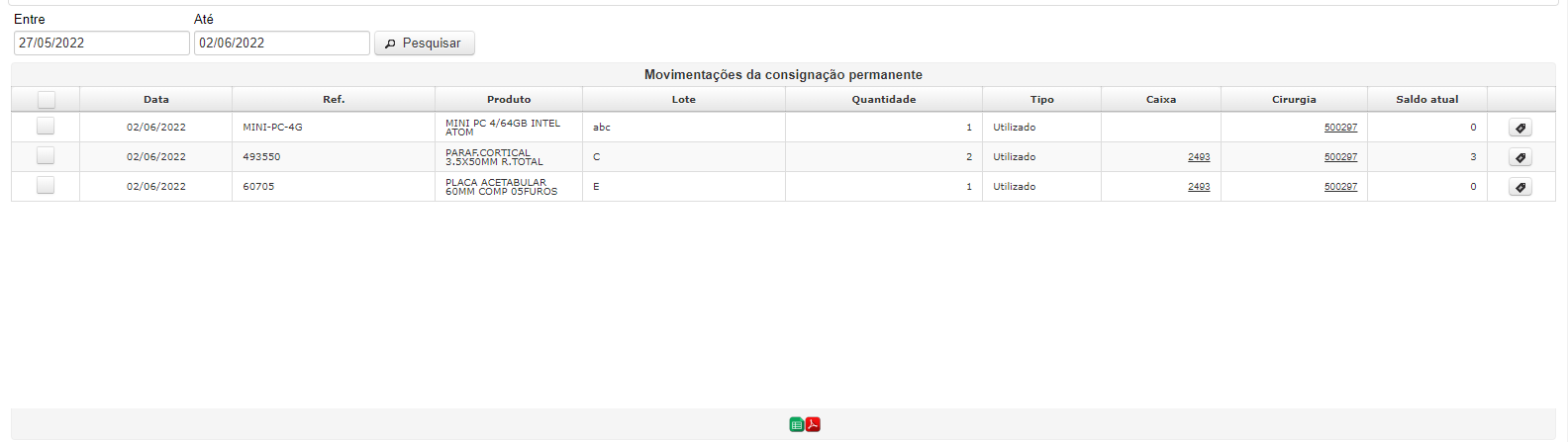Open Caixa 2493 link in PLACA ACETABULAR row

(1199, 187)
